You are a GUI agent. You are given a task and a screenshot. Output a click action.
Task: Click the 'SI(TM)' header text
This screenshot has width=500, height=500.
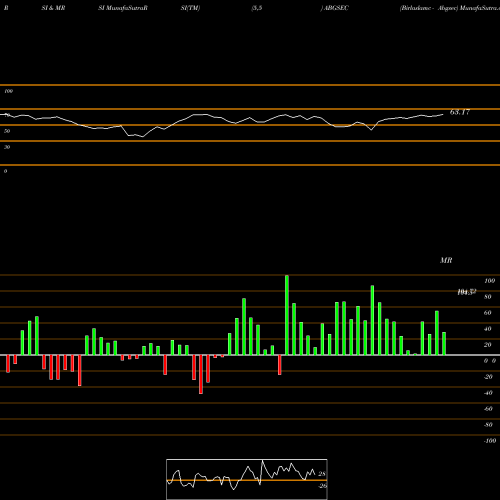[x=190, y=8]
